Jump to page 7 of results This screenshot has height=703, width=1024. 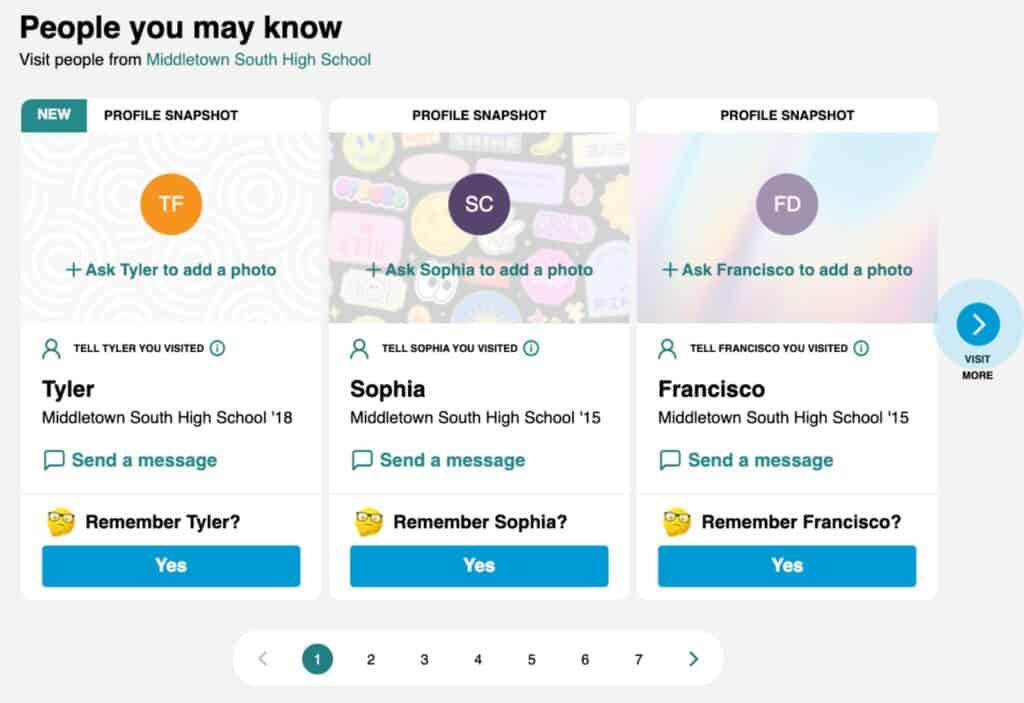[x=639, y=659]
